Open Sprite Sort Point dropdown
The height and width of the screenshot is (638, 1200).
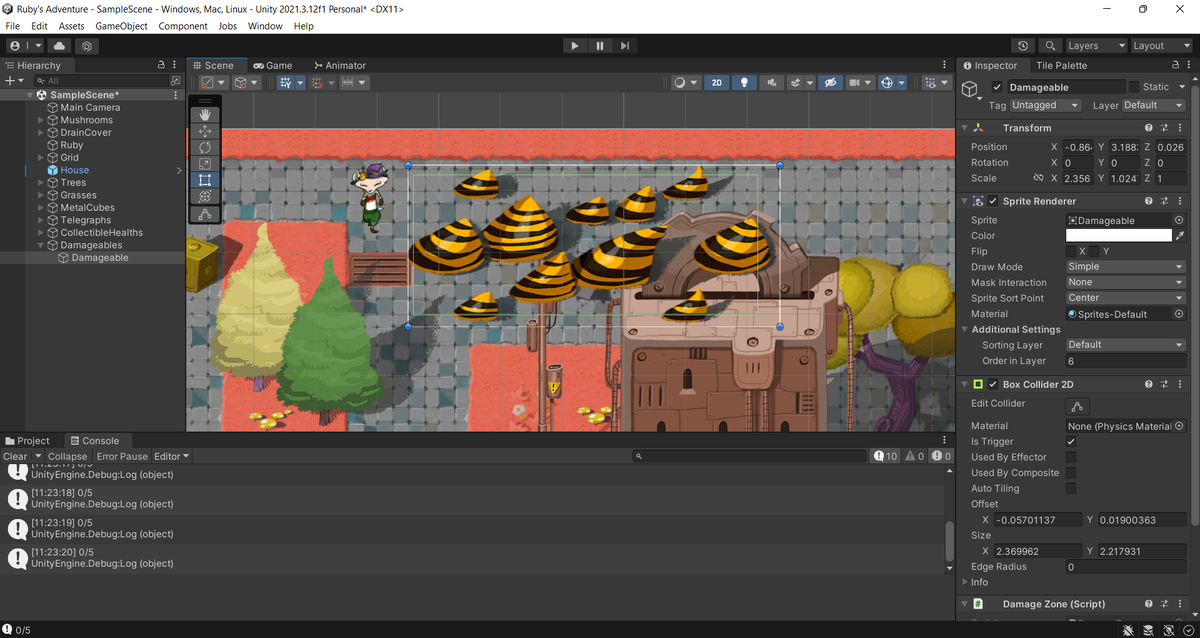tap(1125, 298)
